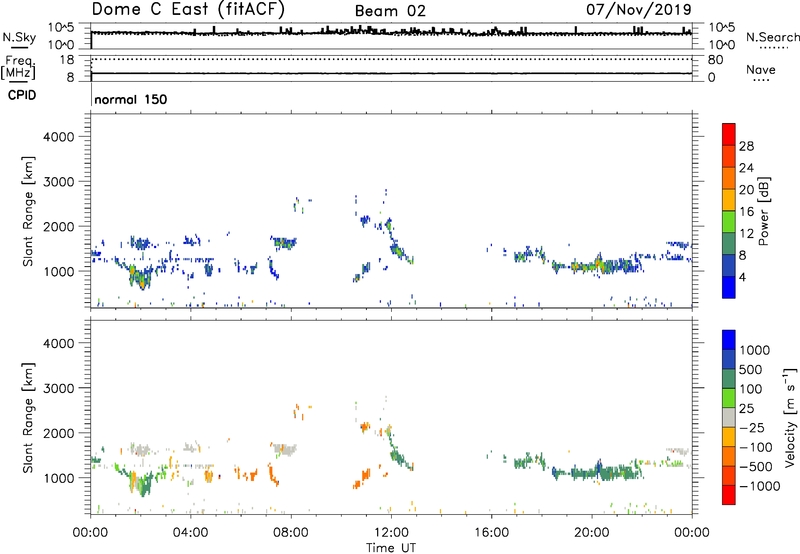Click the orange 11:00 echo streak in velocity panel

pos(363,479)
